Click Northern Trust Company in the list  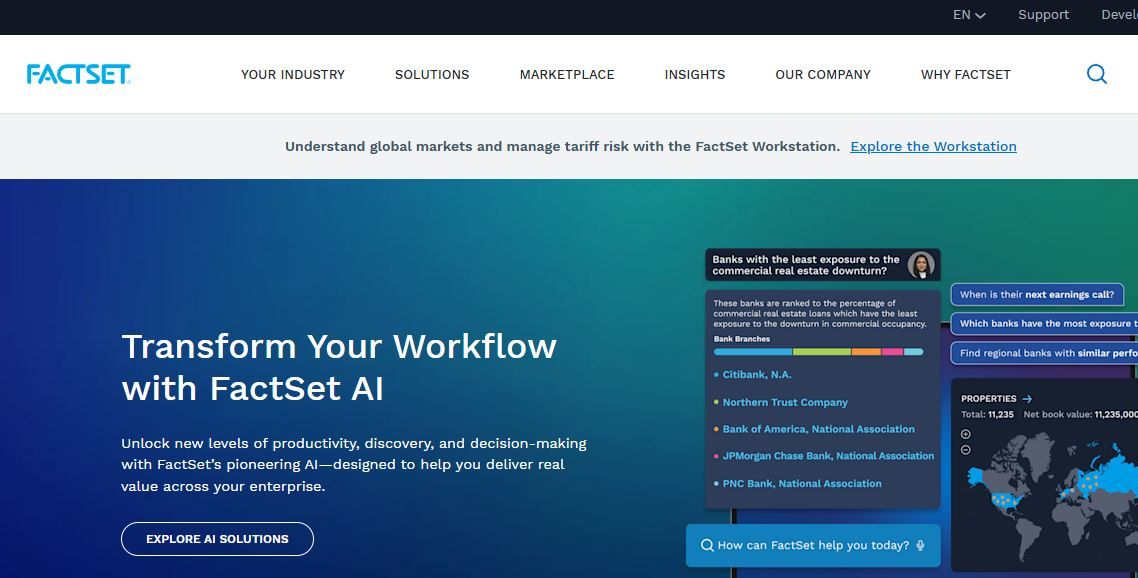pos(785,402)
